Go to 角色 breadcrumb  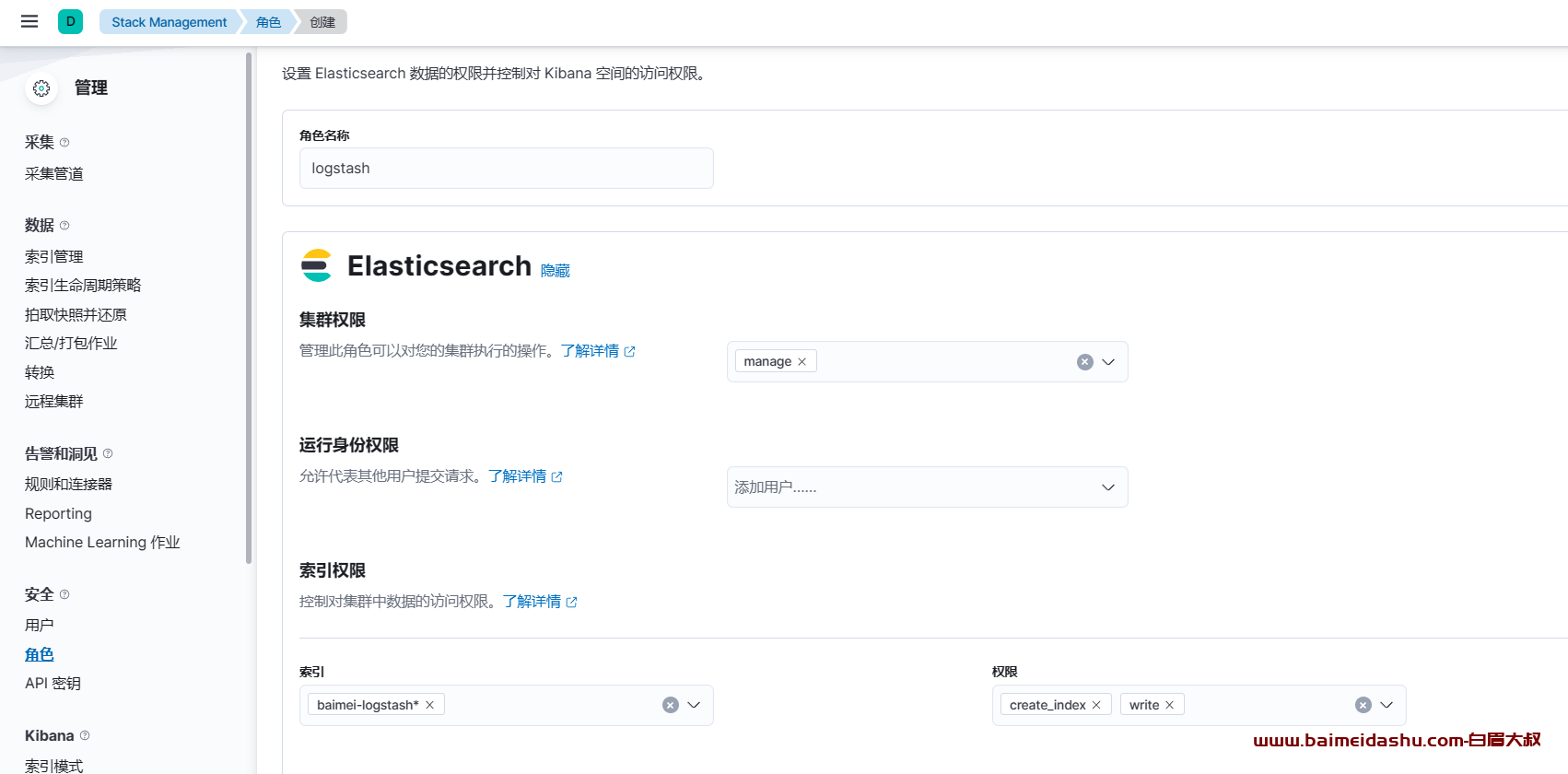(268, 22)
